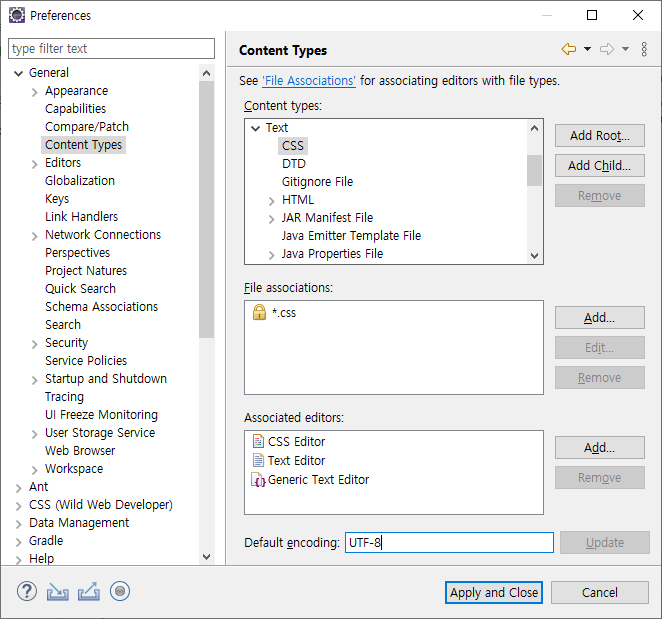Viewport: 662px width, 619px height.
Task: Expand the Ant preferences node
Action: point(18,488)
